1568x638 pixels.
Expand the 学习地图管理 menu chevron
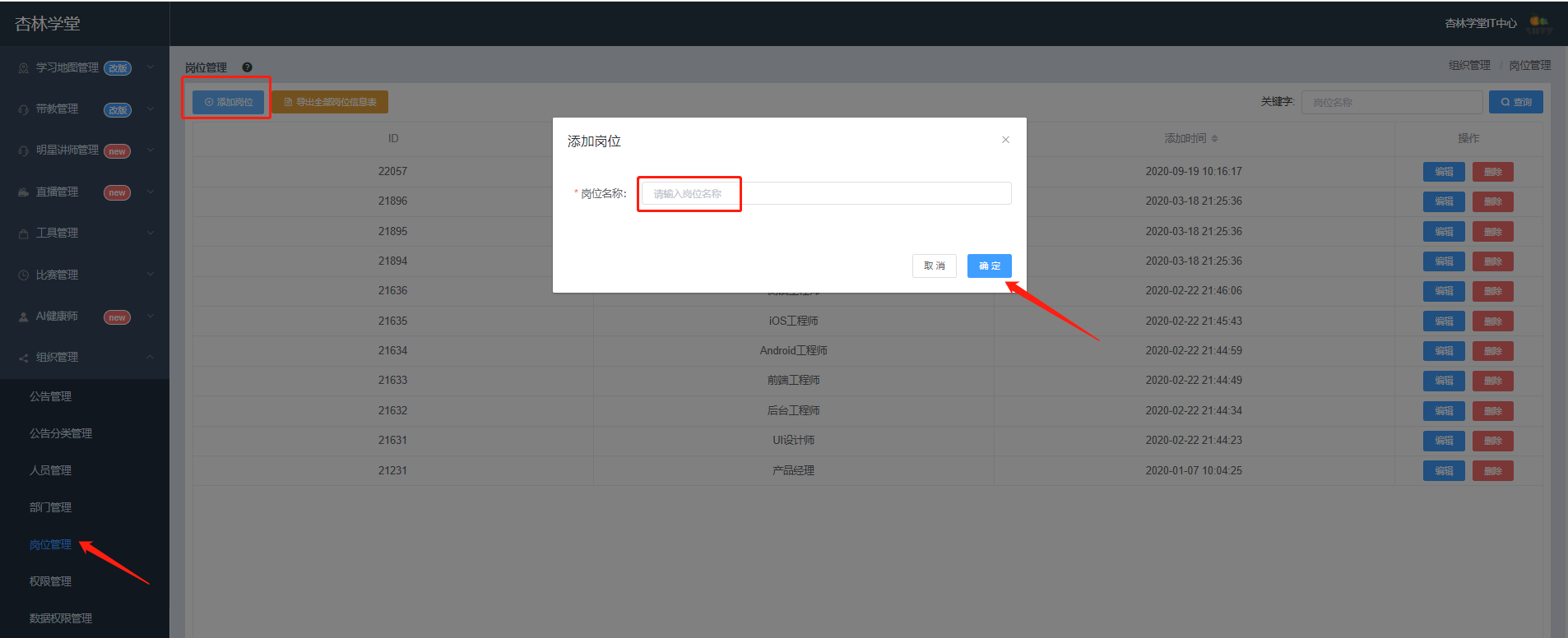click(151, 67)
